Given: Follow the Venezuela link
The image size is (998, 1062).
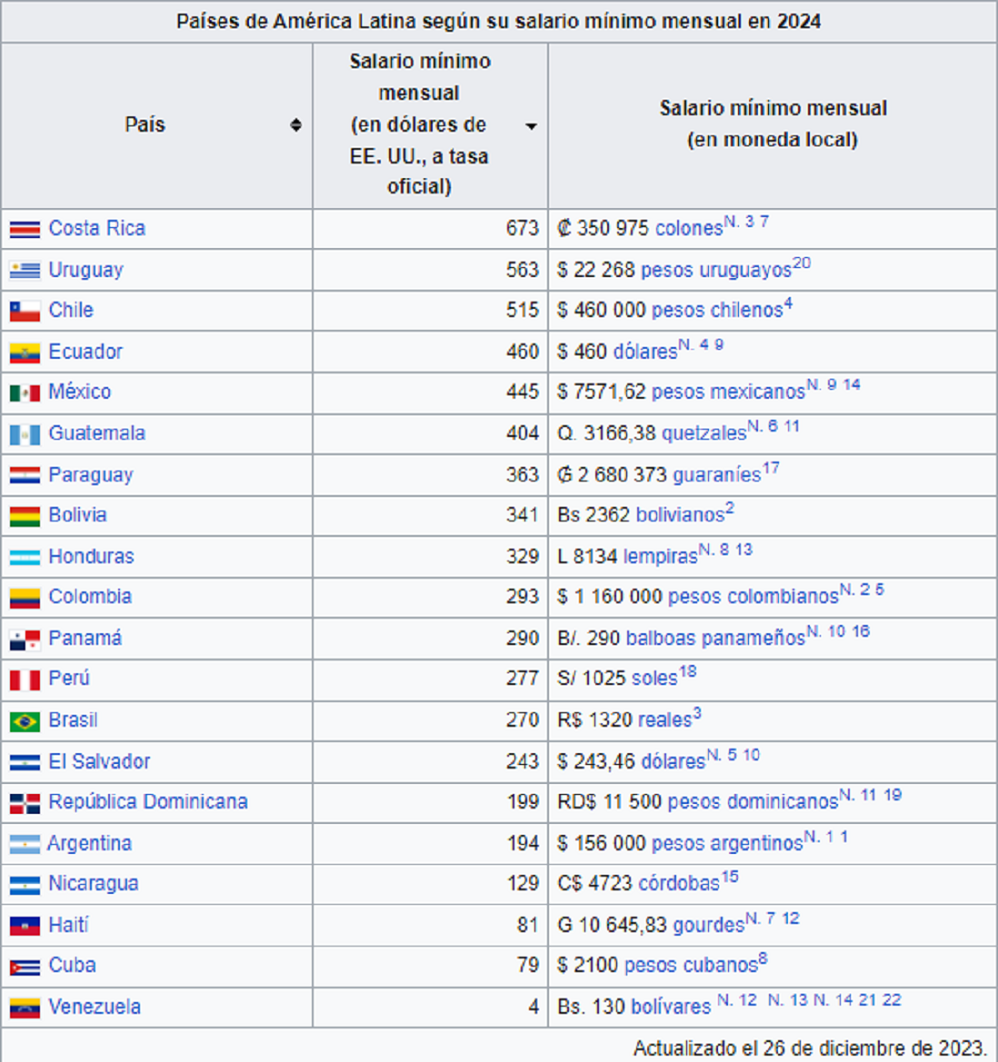Looking at the screenshot, I should pyautogui.click(x=95, y=1007).
